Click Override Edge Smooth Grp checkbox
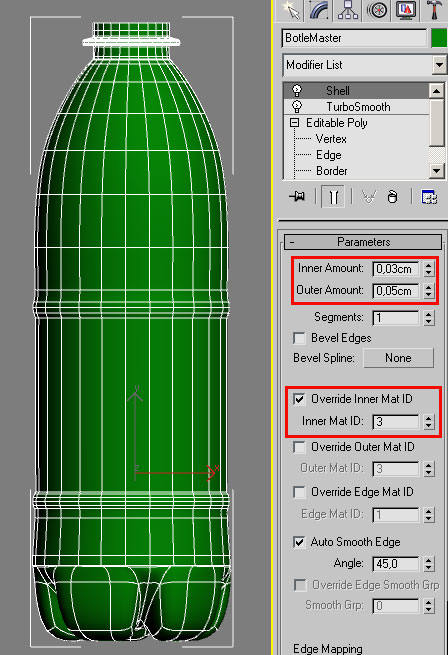The height and width of the screenshot is (655, 448). click(300, 585)
